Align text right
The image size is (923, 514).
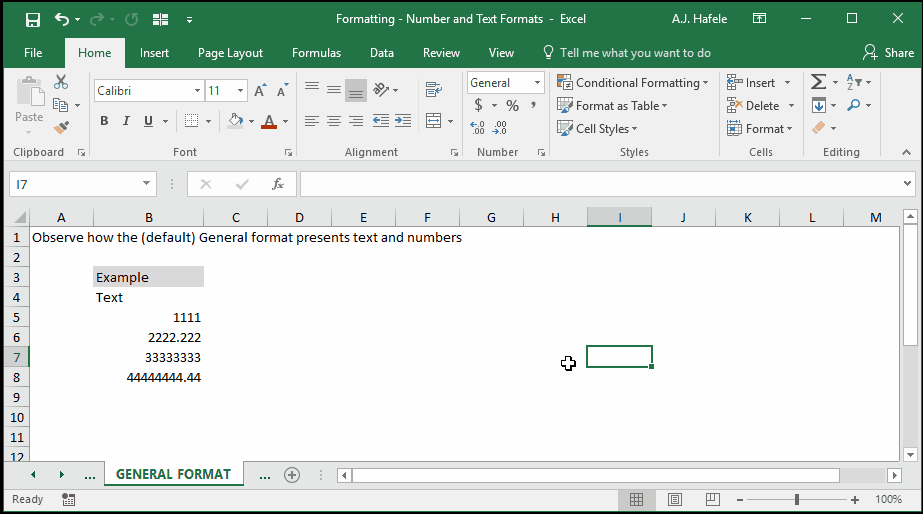356,121
